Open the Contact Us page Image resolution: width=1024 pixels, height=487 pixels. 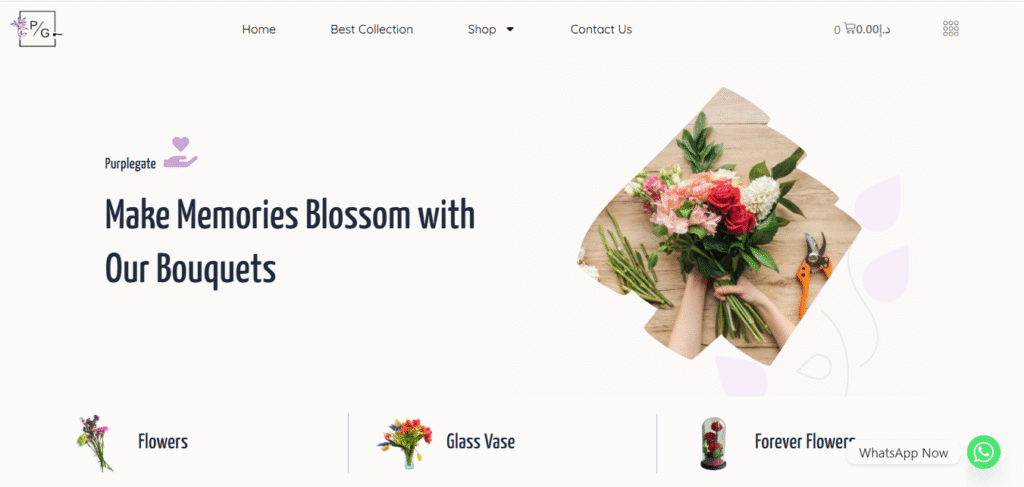point(601,29)
